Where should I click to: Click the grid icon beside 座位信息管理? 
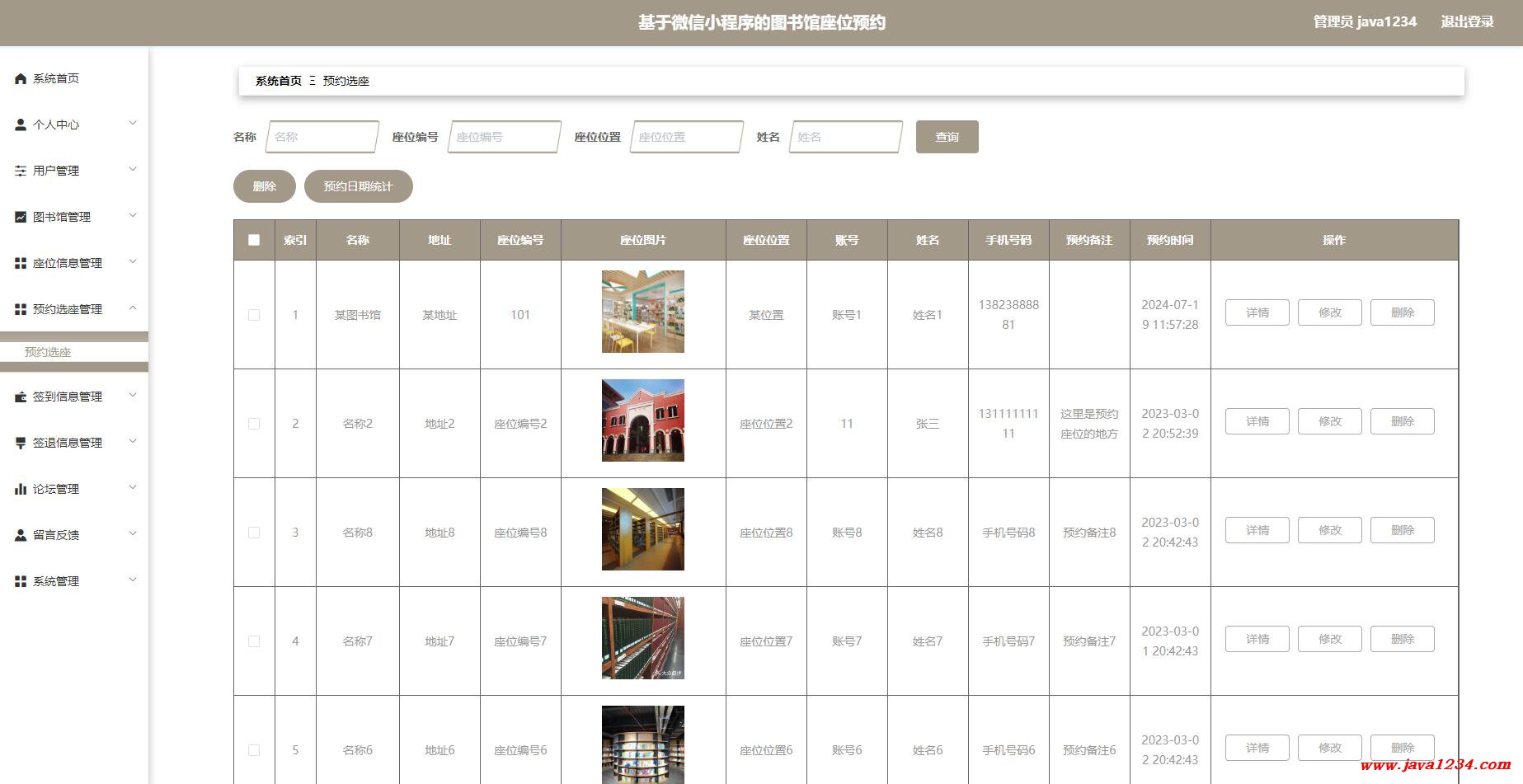(x=21, y=263)
